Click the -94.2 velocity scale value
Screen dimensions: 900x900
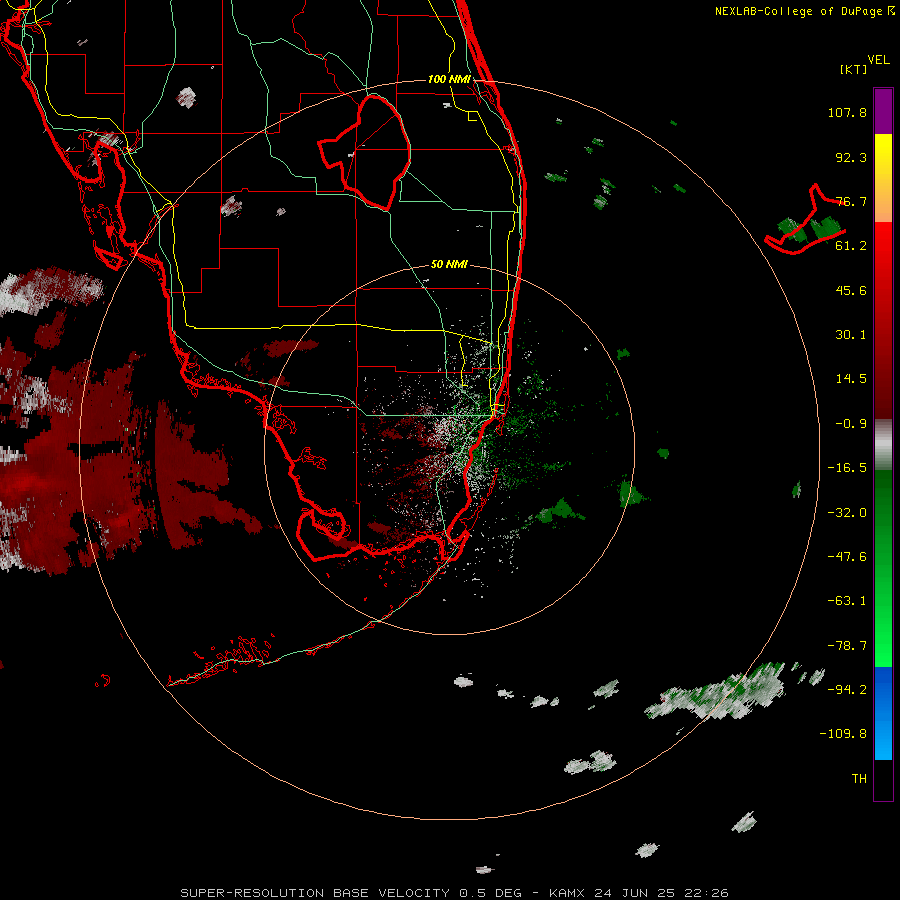coord(847,690)
